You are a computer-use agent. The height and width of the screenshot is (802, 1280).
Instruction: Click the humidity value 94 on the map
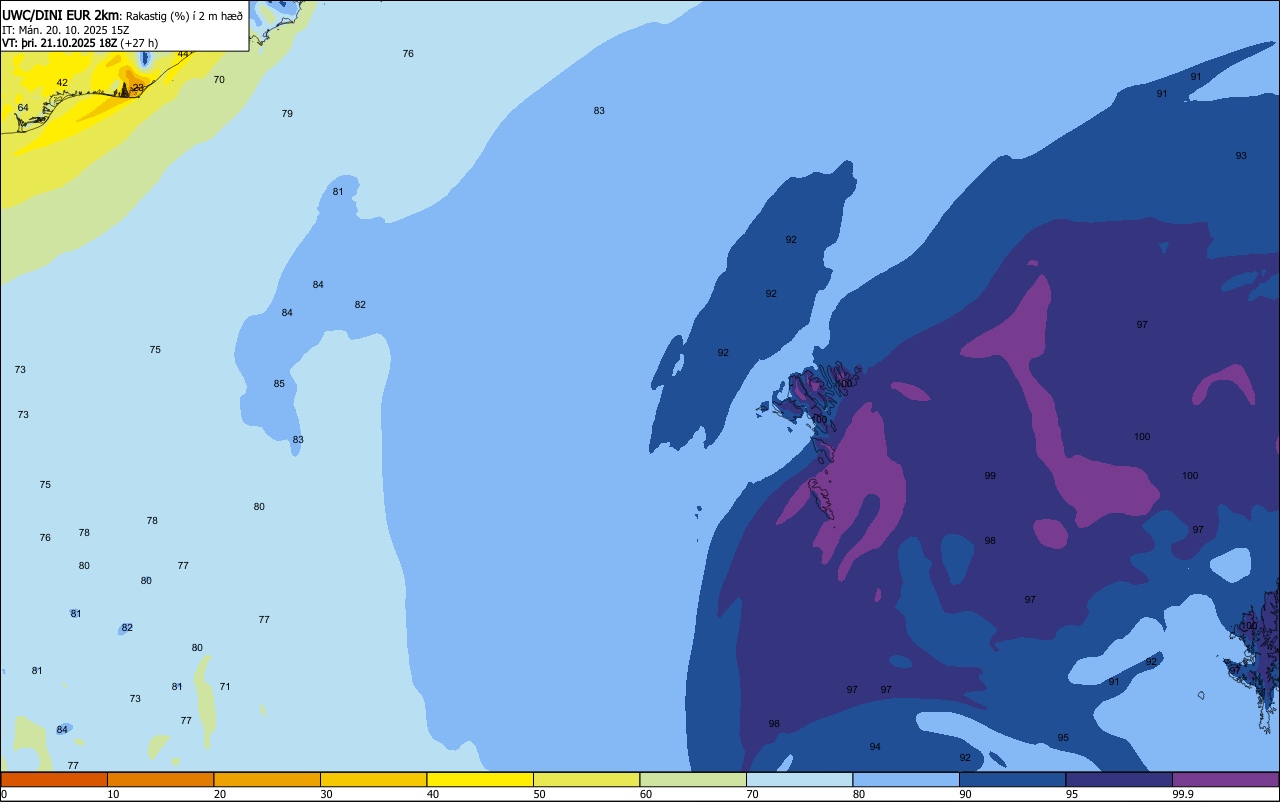tap(875, 747)
